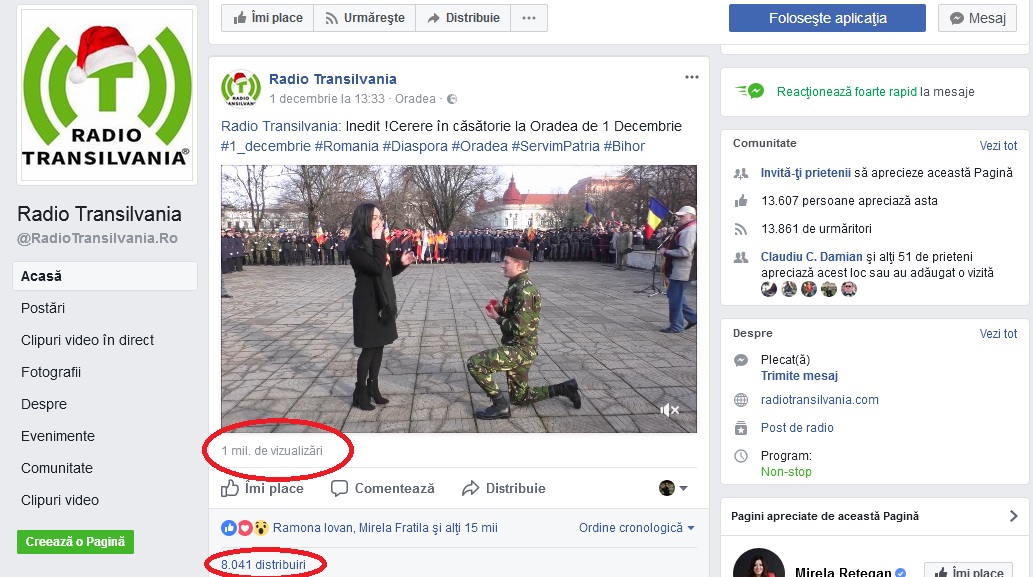Open Vezi tot in Comunitate panel

[998, 146]
